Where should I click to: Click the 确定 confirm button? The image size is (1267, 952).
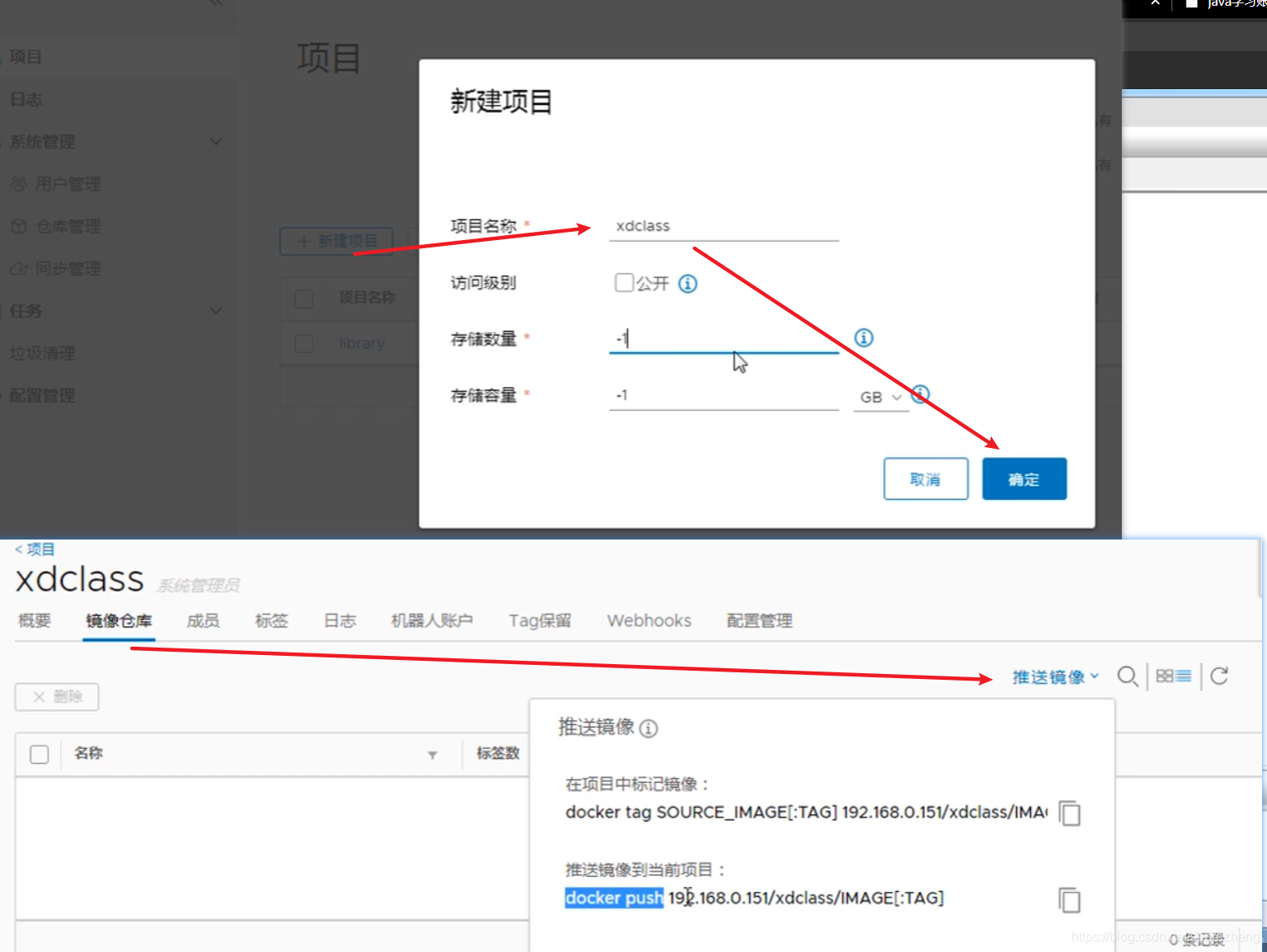(x=1024, y=478)
